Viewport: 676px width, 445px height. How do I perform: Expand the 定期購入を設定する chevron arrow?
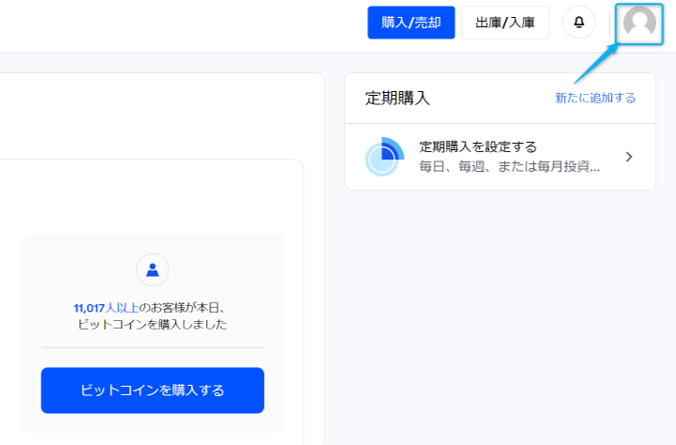coord(629,157)
